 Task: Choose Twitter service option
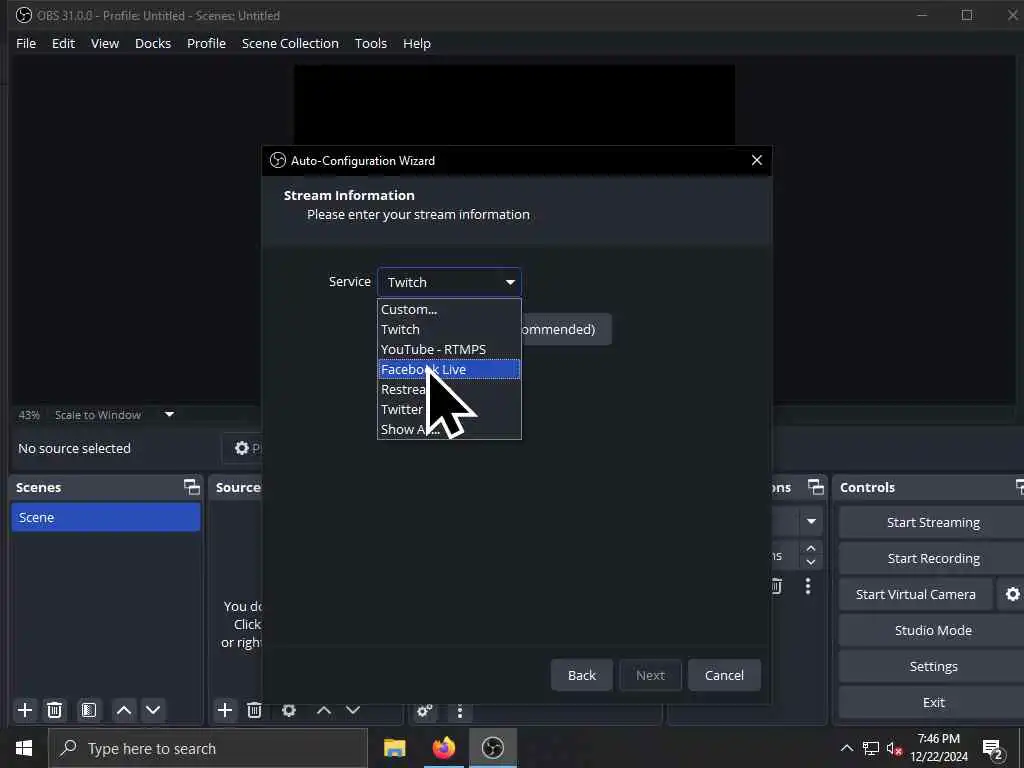[x=449, y=409]
